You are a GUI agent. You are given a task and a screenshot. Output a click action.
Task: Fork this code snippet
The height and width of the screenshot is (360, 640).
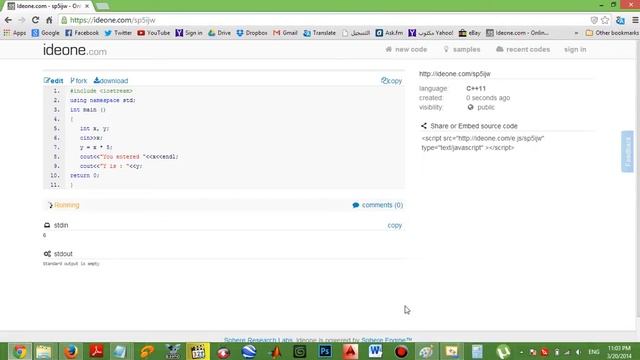78,81
